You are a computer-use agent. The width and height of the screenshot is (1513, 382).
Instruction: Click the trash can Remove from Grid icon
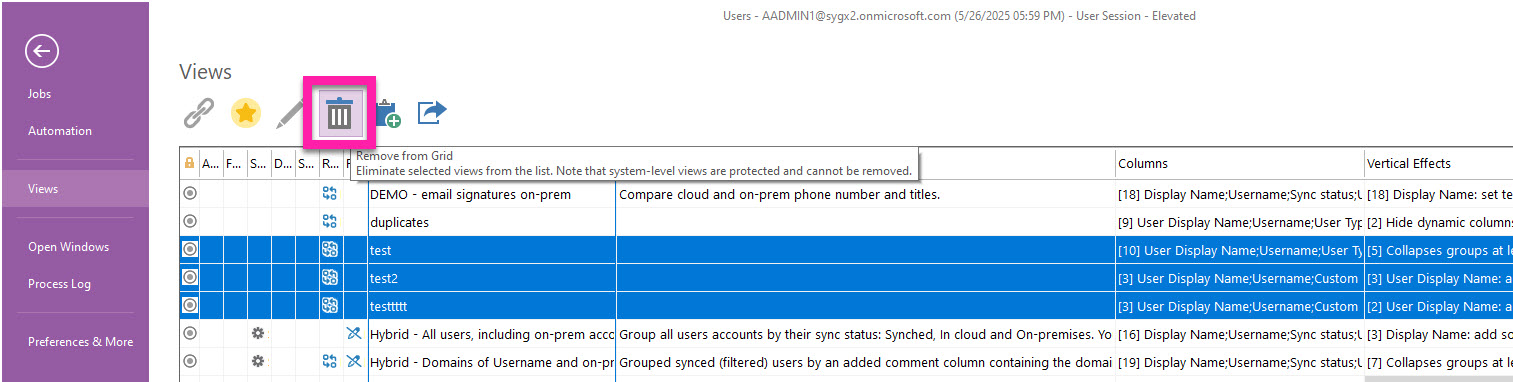pyautogui.click(x=340, y=116)
